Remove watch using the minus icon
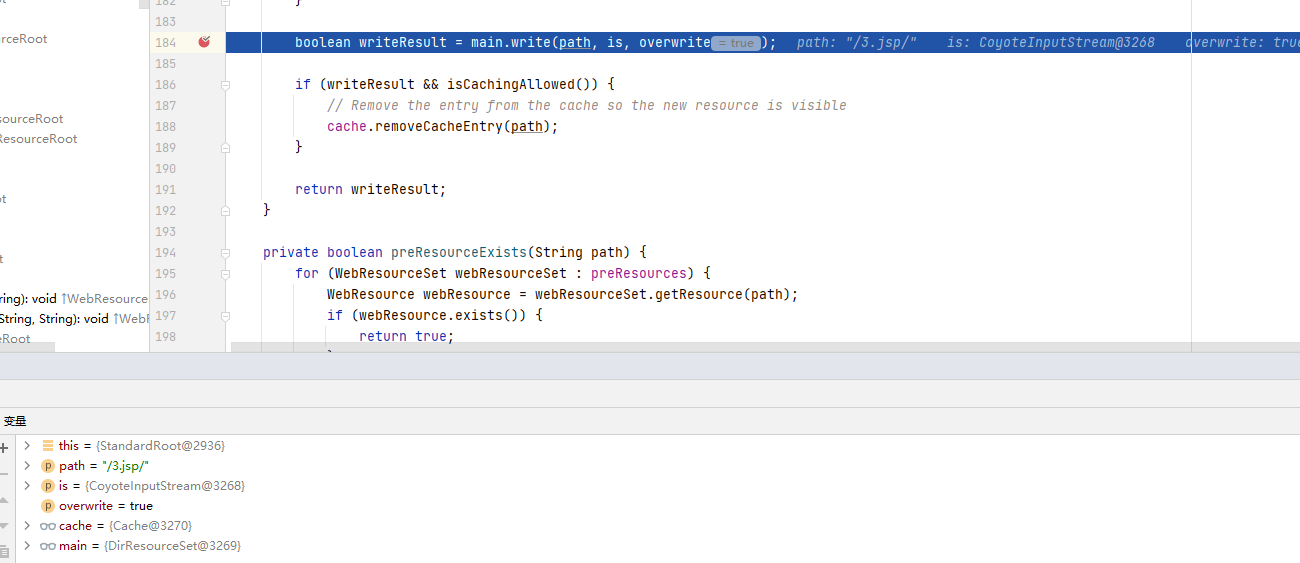The width and height of the screenshot is (1300, 563). click(4, 474)
